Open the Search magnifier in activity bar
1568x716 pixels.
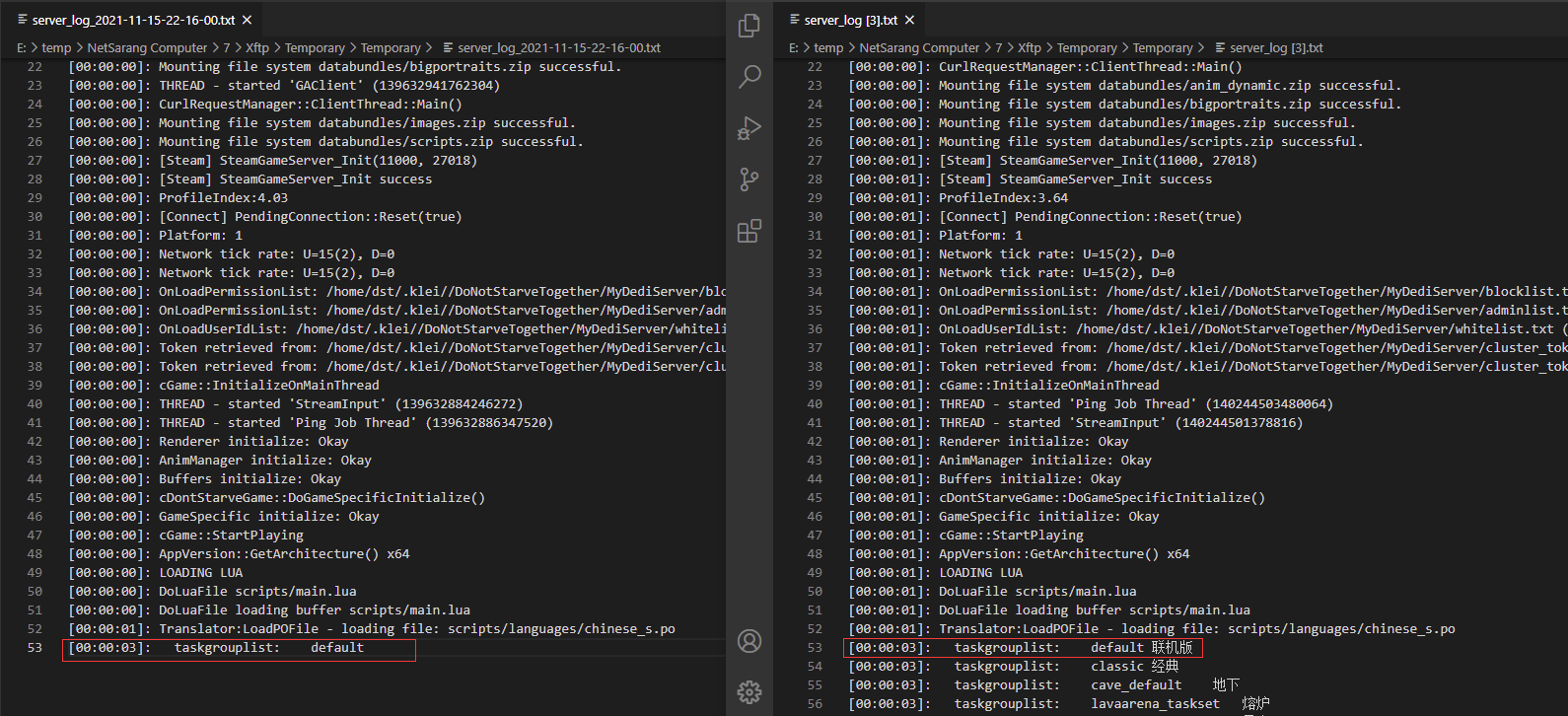coord(749,76)
